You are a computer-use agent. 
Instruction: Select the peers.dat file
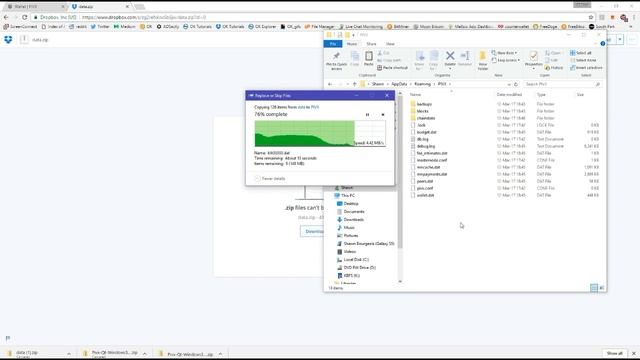424,181
